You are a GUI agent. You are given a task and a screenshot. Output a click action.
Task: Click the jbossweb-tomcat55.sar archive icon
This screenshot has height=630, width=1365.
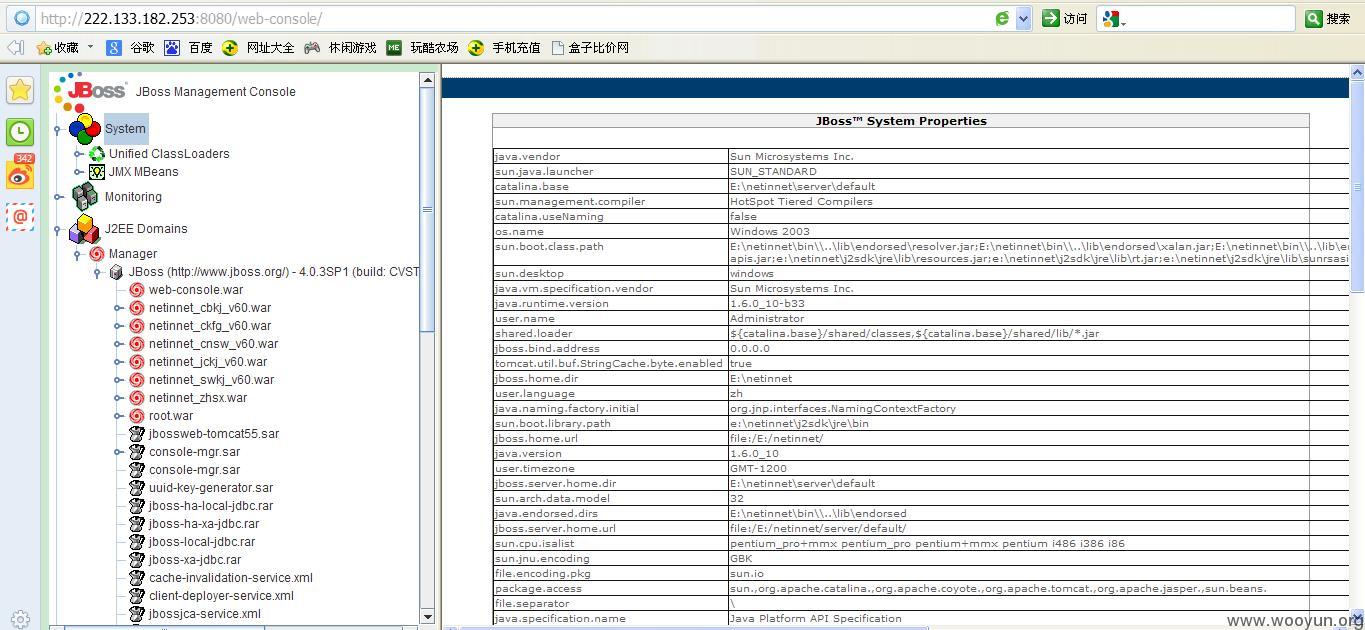coord(137,434)
